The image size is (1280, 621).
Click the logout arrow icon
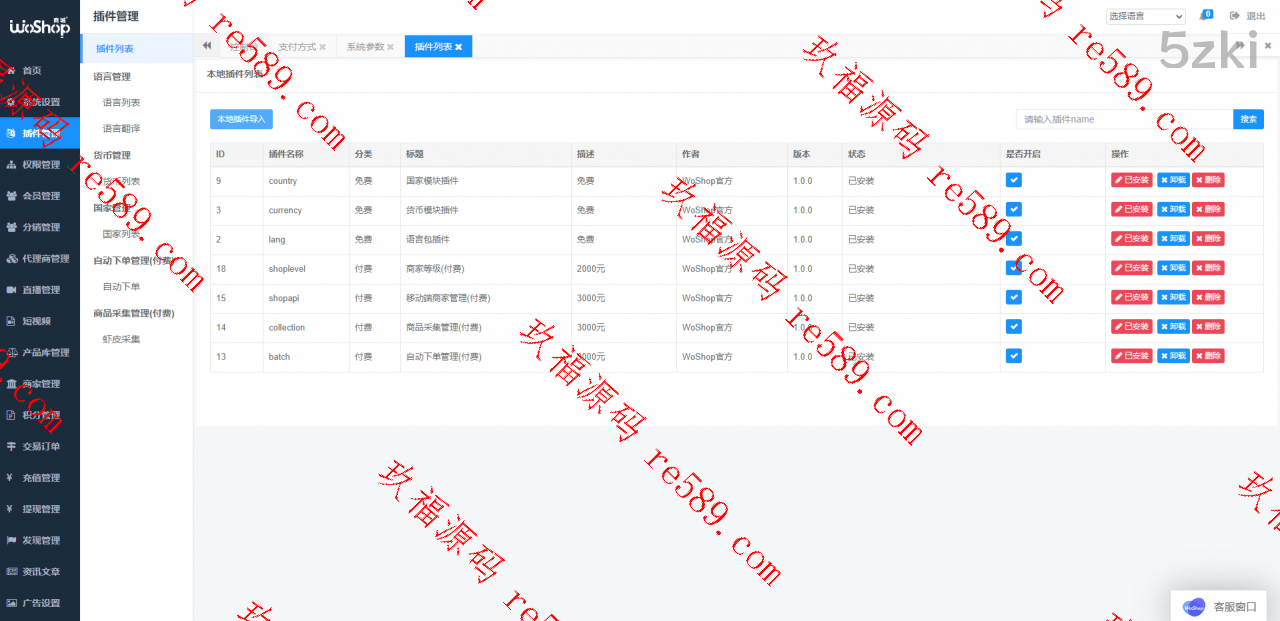[x=1234, y=16]
